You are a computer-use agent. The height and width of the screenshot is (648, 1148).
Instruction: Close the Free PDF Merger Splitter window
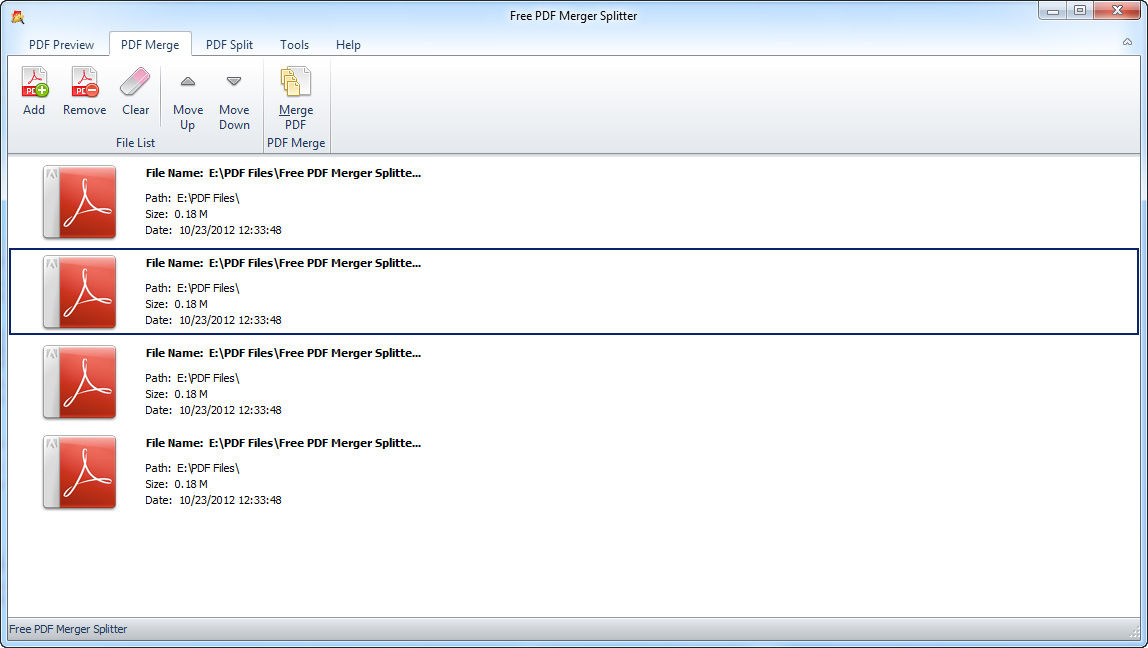1117,11
